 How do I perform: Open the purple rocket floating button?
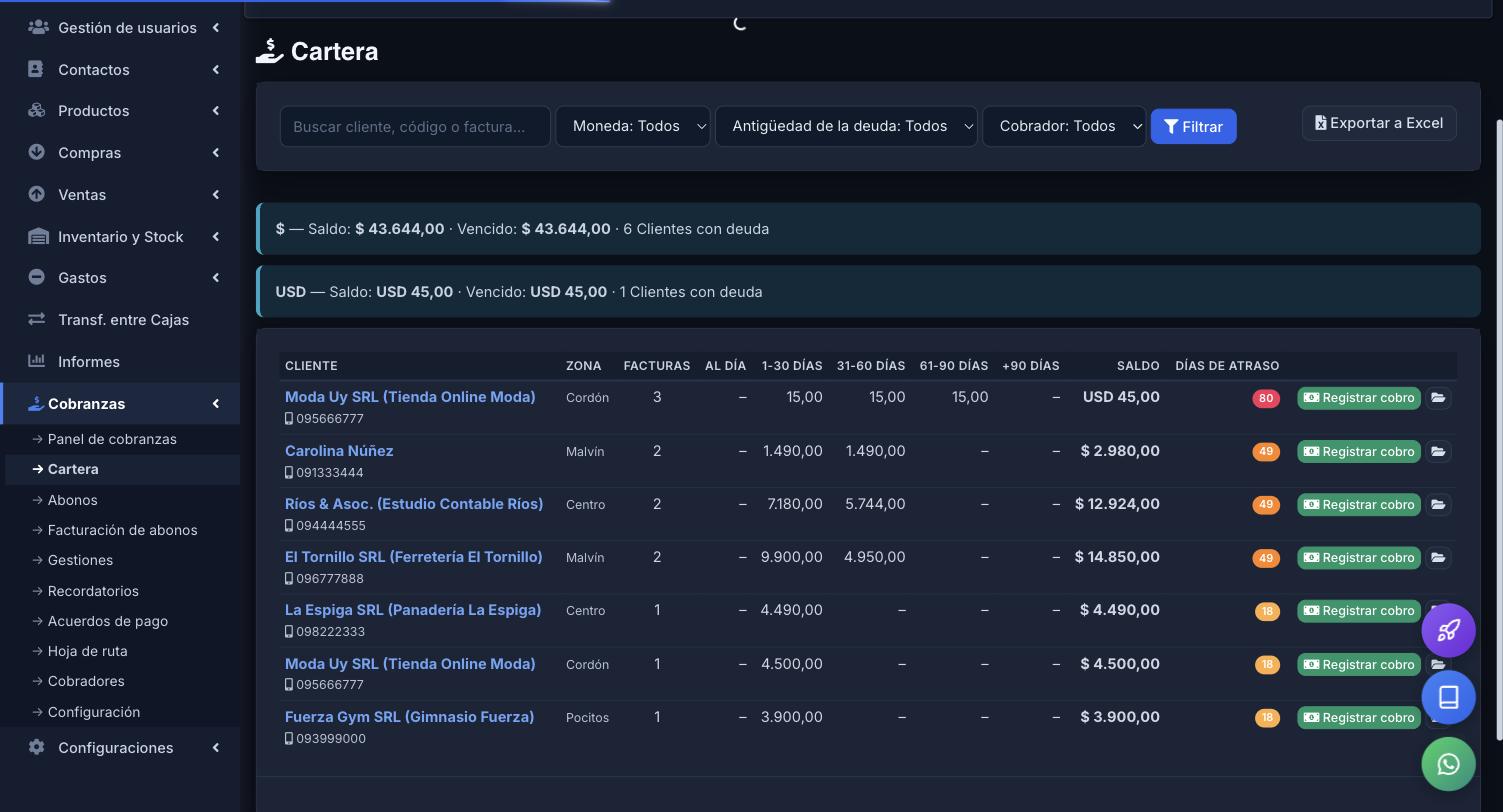click(x=1448, y=630)
